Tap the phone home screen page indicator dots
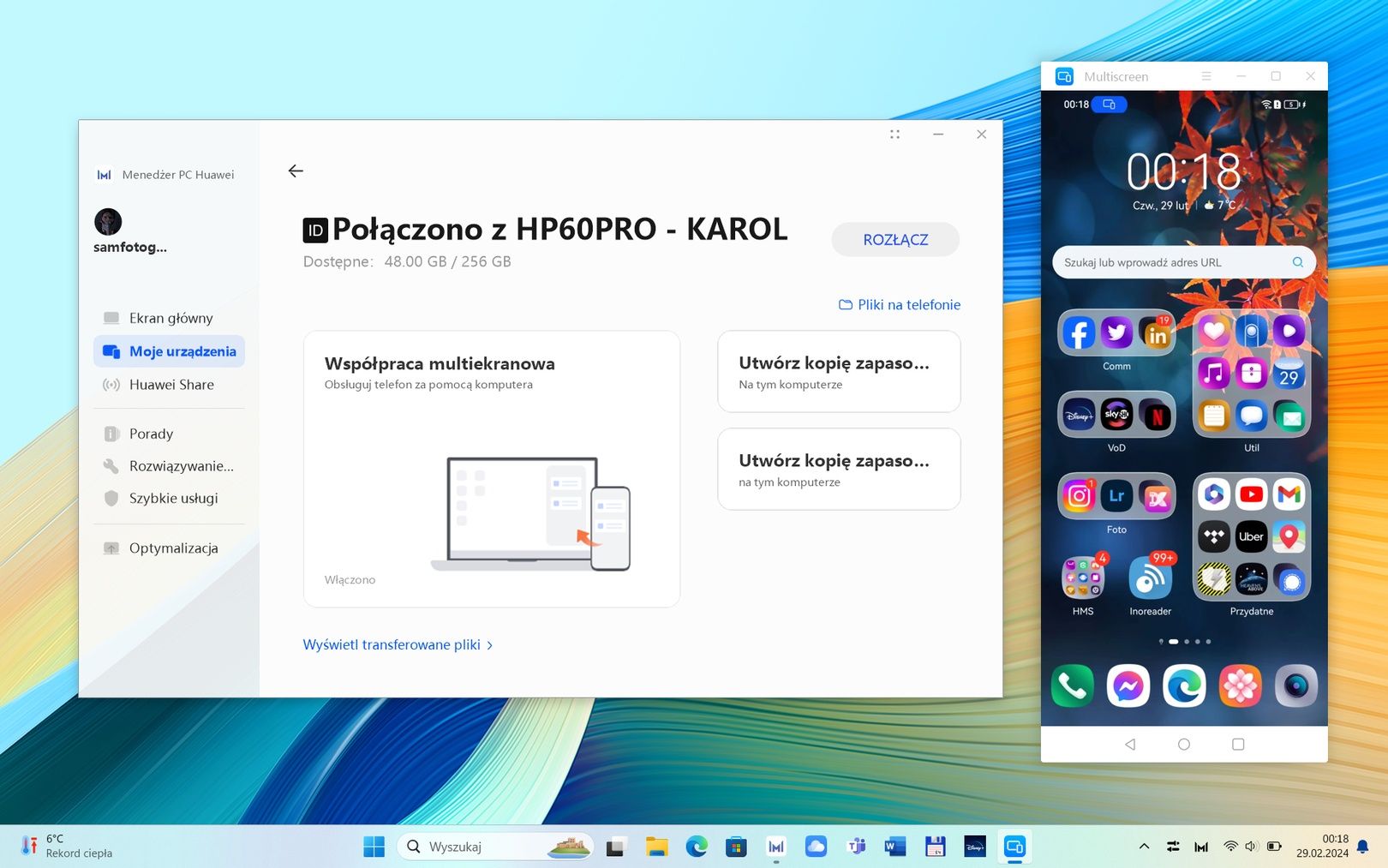The height and width of the screenshot is (868, 1388). click(x=1184, y=642)
